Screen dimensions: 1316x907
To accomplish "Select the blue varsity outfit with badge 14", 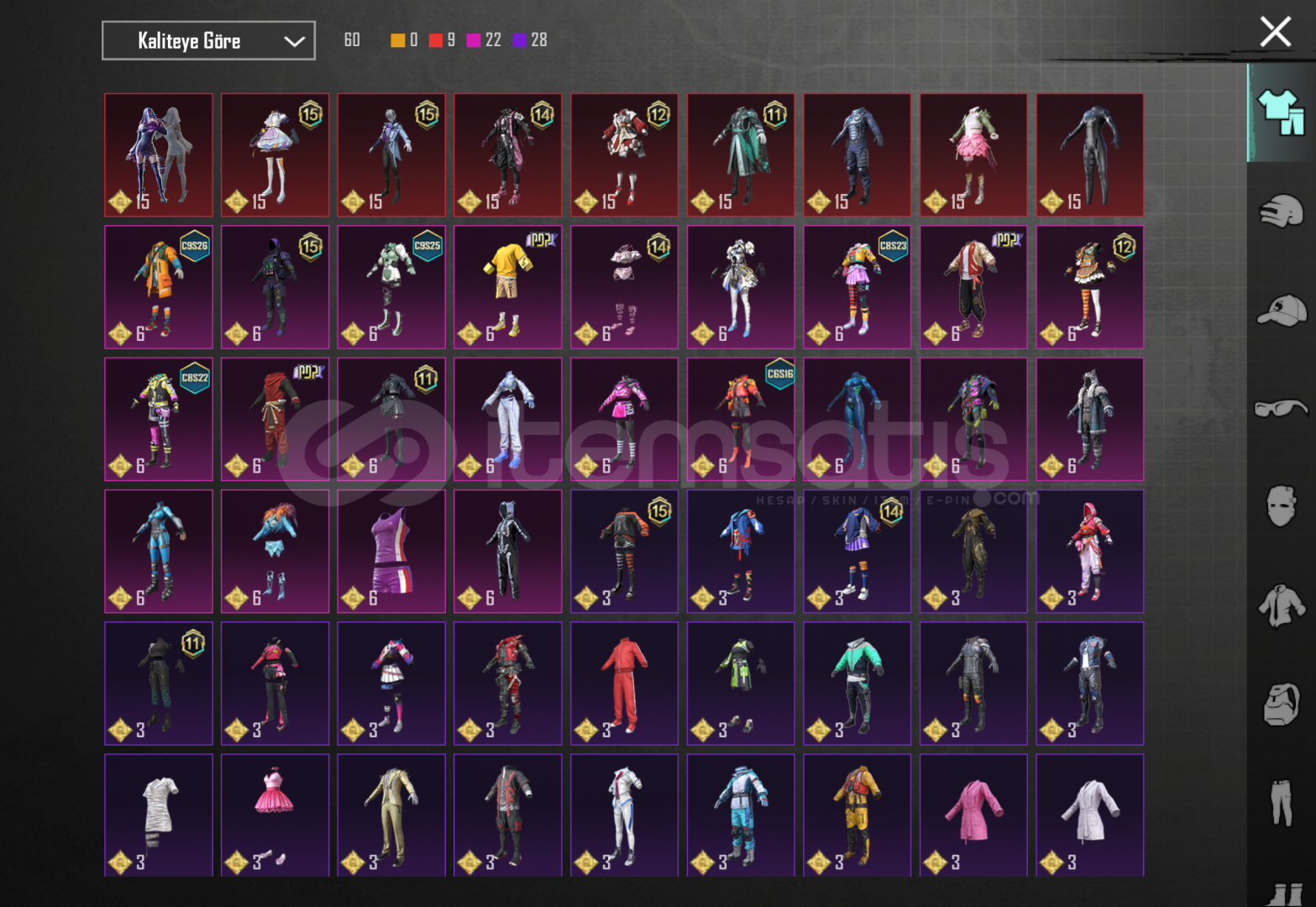I will (857, 552).
